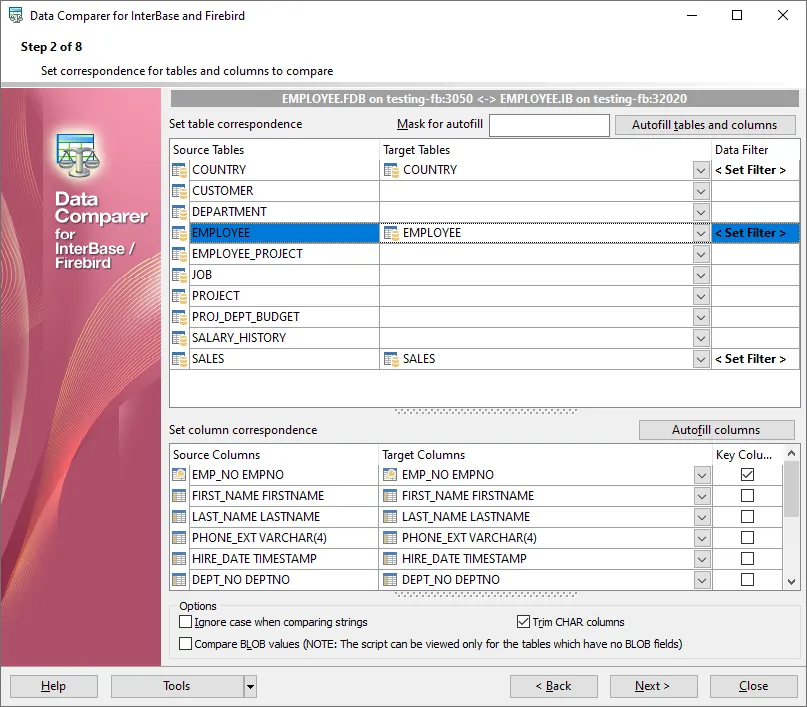
Task: Open the Help button
Action: (54, 686)
